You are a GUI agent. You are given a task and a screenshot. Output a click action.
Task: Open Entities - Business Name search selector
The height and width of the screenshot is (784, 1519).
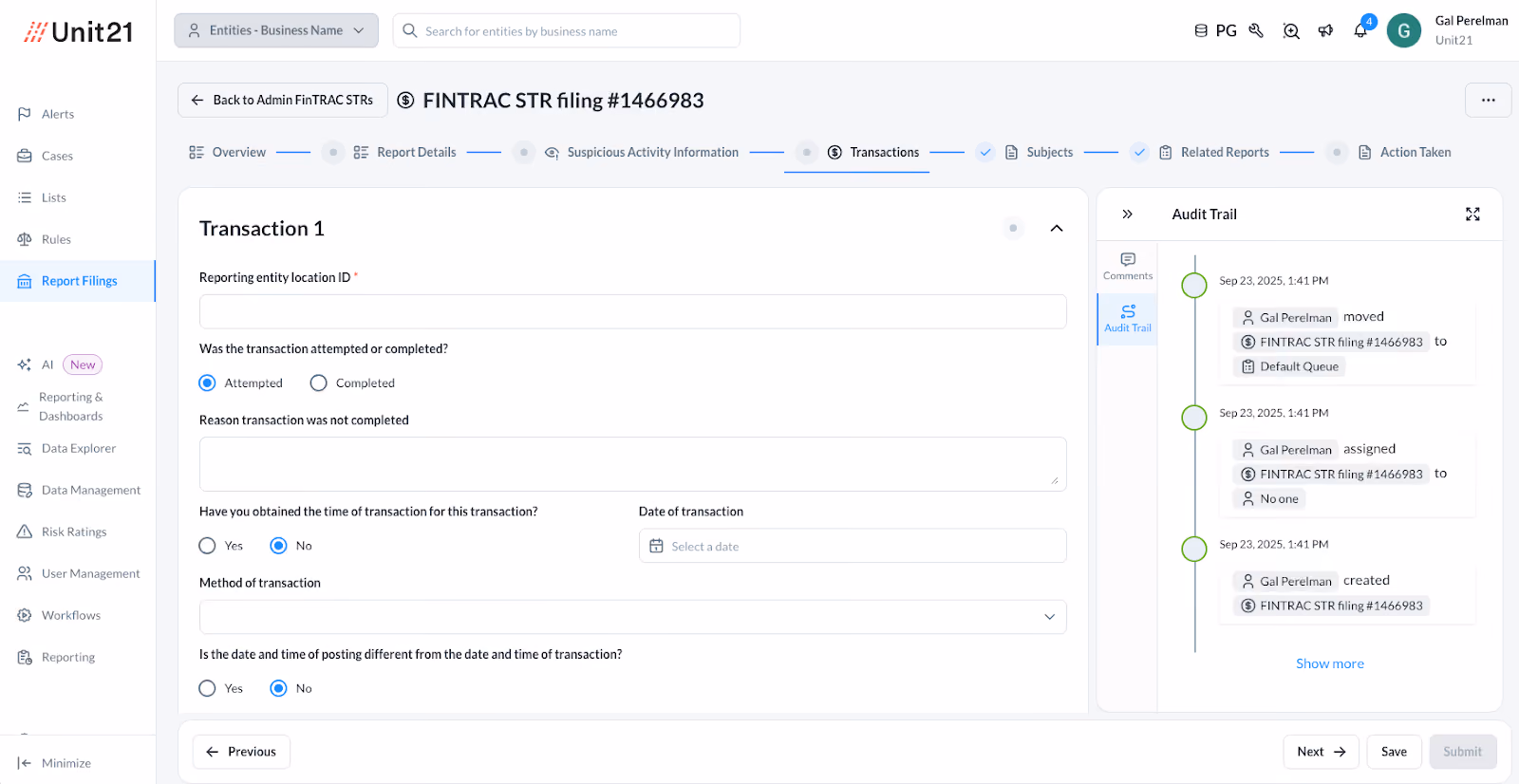coord(276,30)
